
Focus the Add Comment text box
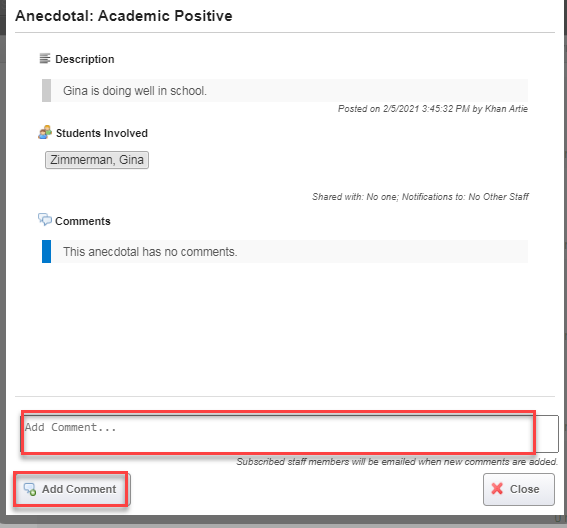click(x=289, y=434)
